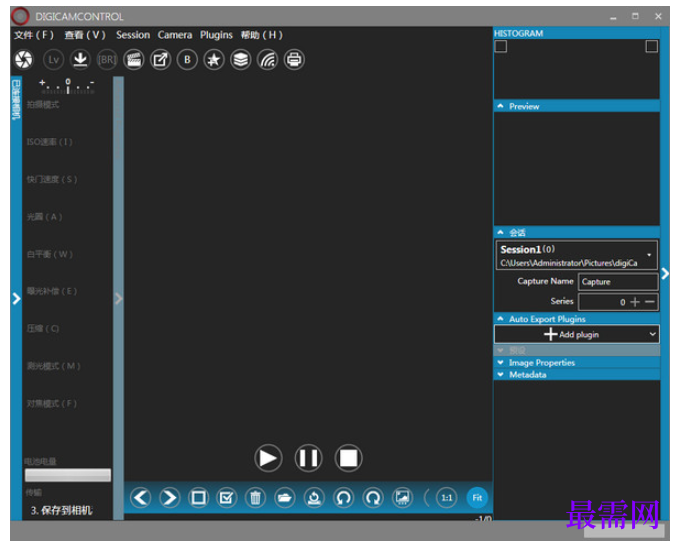Delete image with the trash icon
Viewport: 678px width, 546px height.
(x=256, y=498)
